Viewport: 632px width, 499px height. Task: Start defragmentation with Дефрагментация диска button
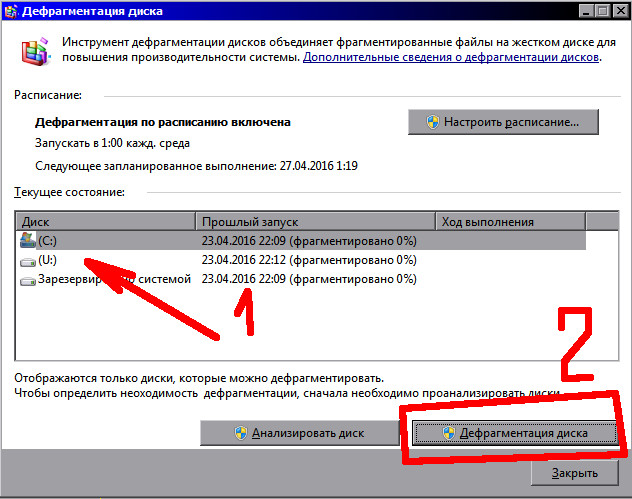point(515,433)
